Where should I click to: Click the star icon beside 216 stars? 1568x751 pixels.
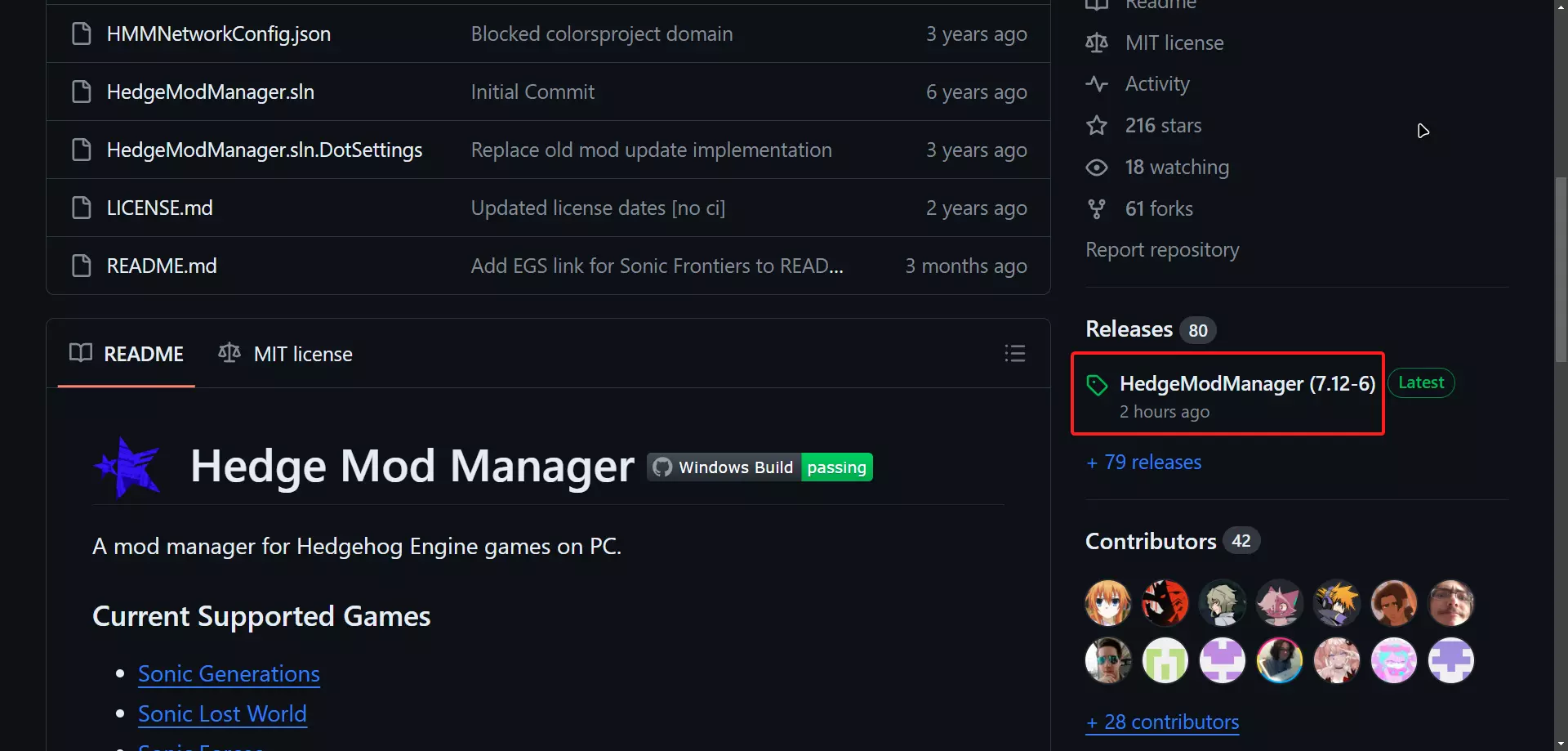1097,125
